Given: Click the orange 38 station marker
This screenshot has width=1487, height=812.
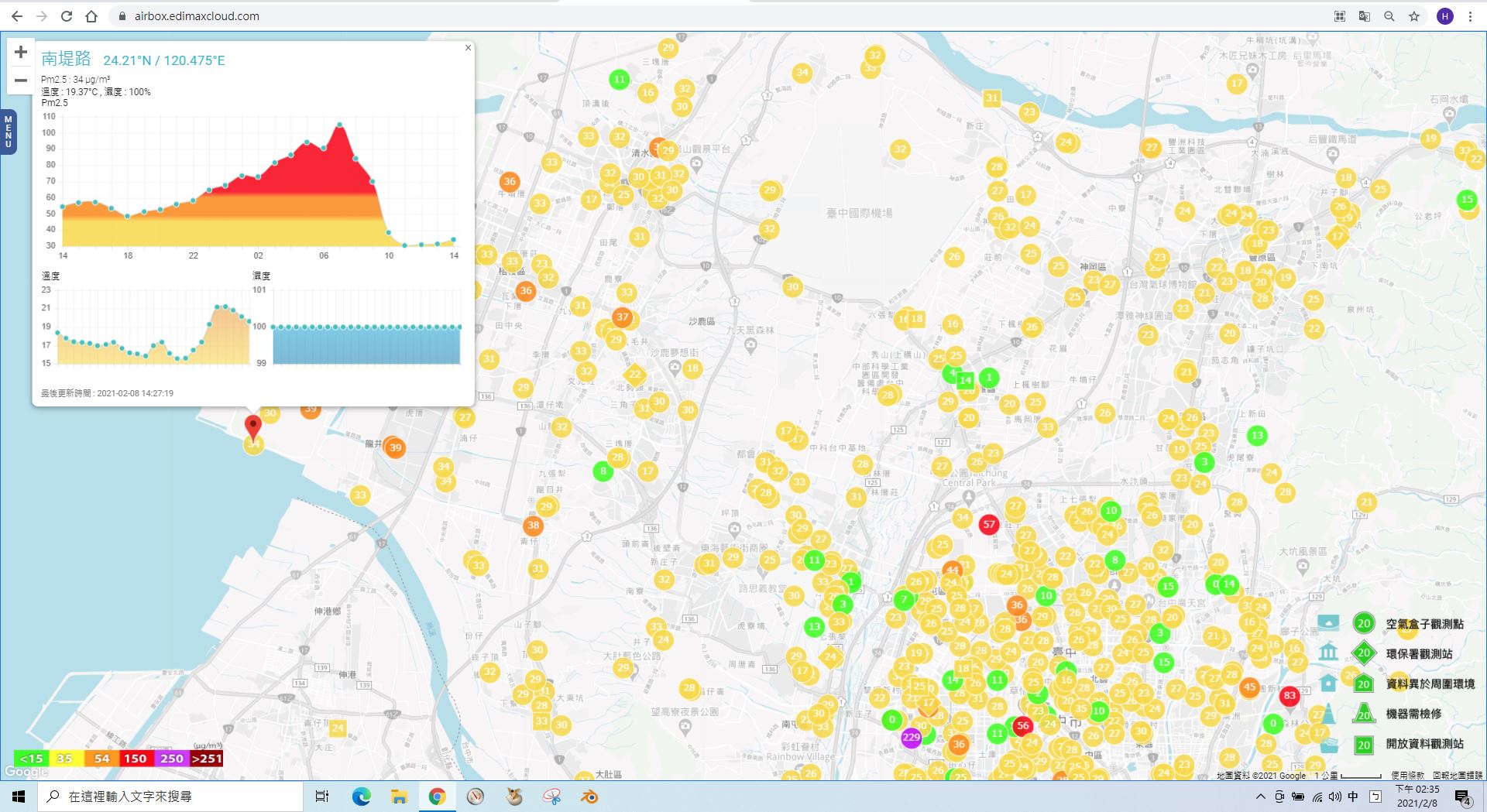Looking at the screenshot, I should pyautogui.click(x=533, y=526).
